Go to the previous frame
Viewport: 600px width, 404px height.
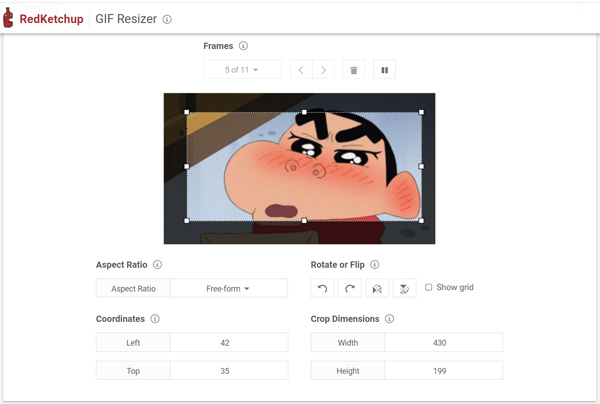pos(301,70)
